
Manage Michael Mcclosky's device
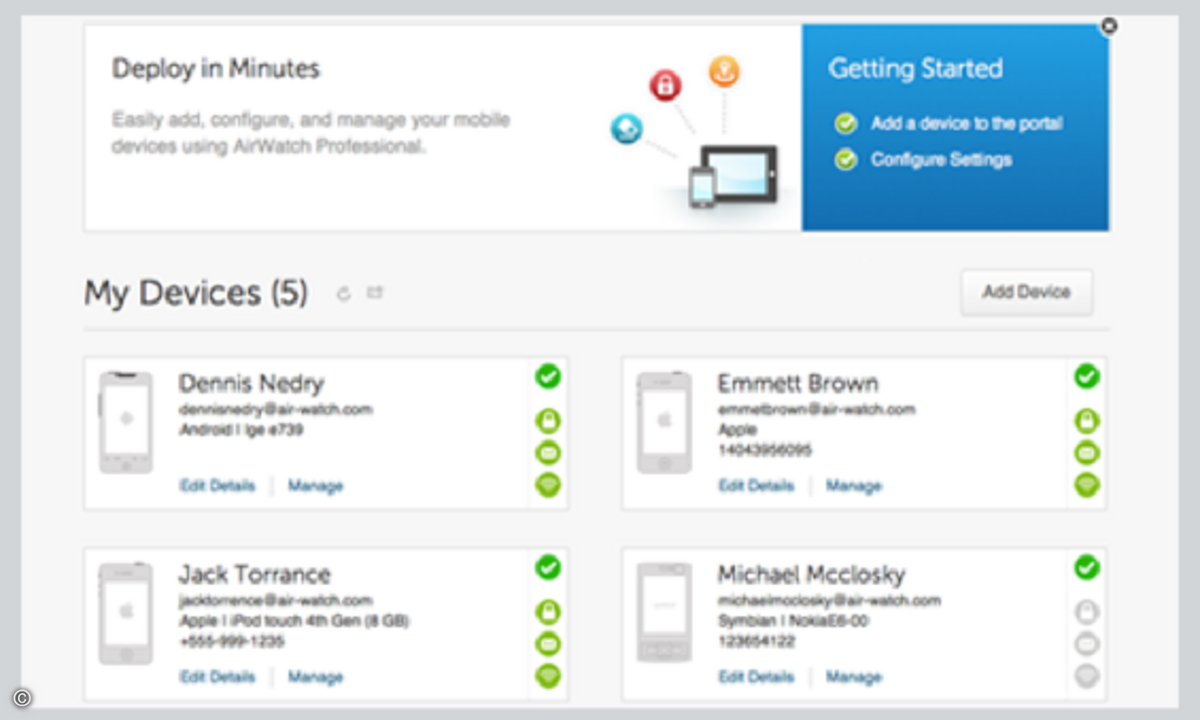pos(853,677)
